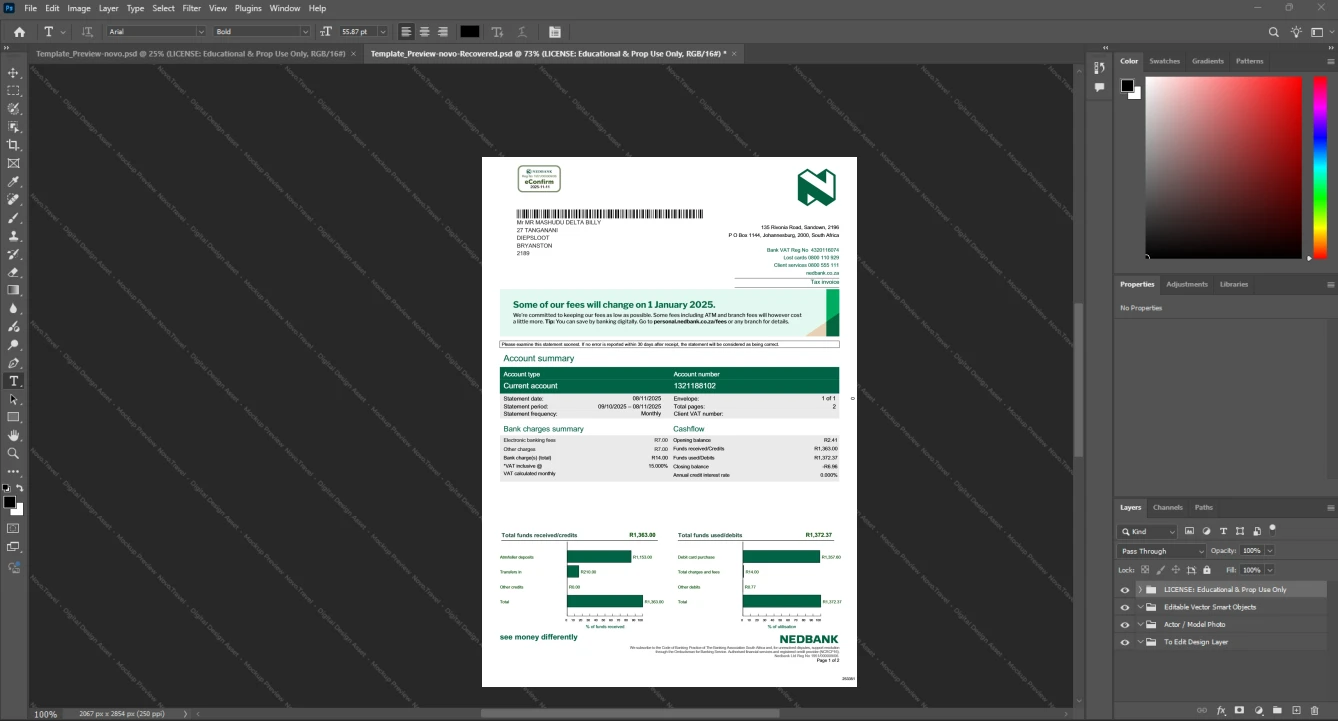Toggle Lock position
Image resolution: width=1338 pixels, height=721 pixels.
coord(1176,570)
